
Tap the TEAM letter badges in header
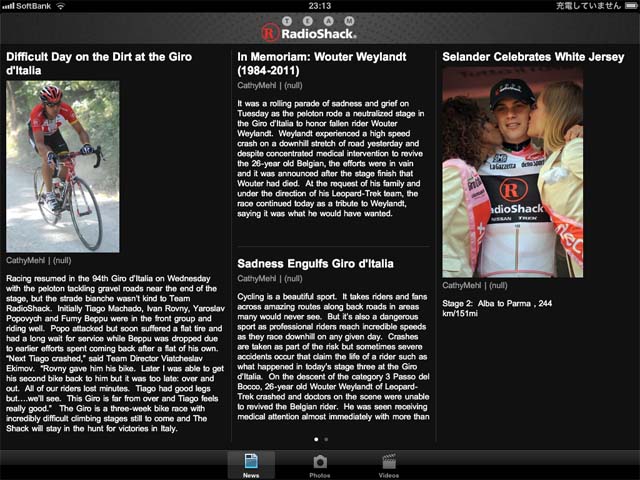(x=318, y=21)
